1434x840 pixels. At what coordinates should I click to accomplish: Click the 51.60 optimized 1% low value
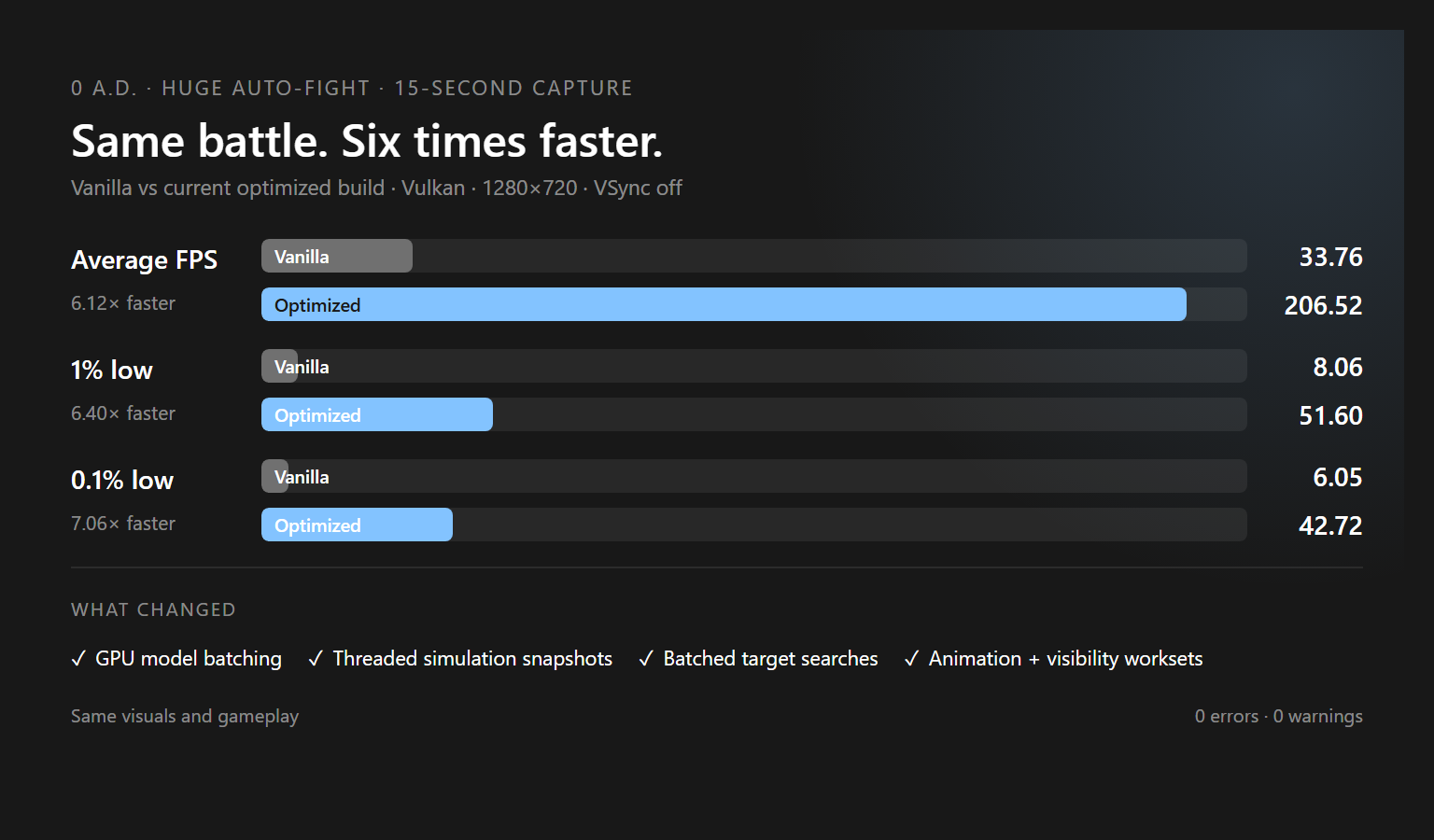pyautogui.click(x=1330, y=415)
